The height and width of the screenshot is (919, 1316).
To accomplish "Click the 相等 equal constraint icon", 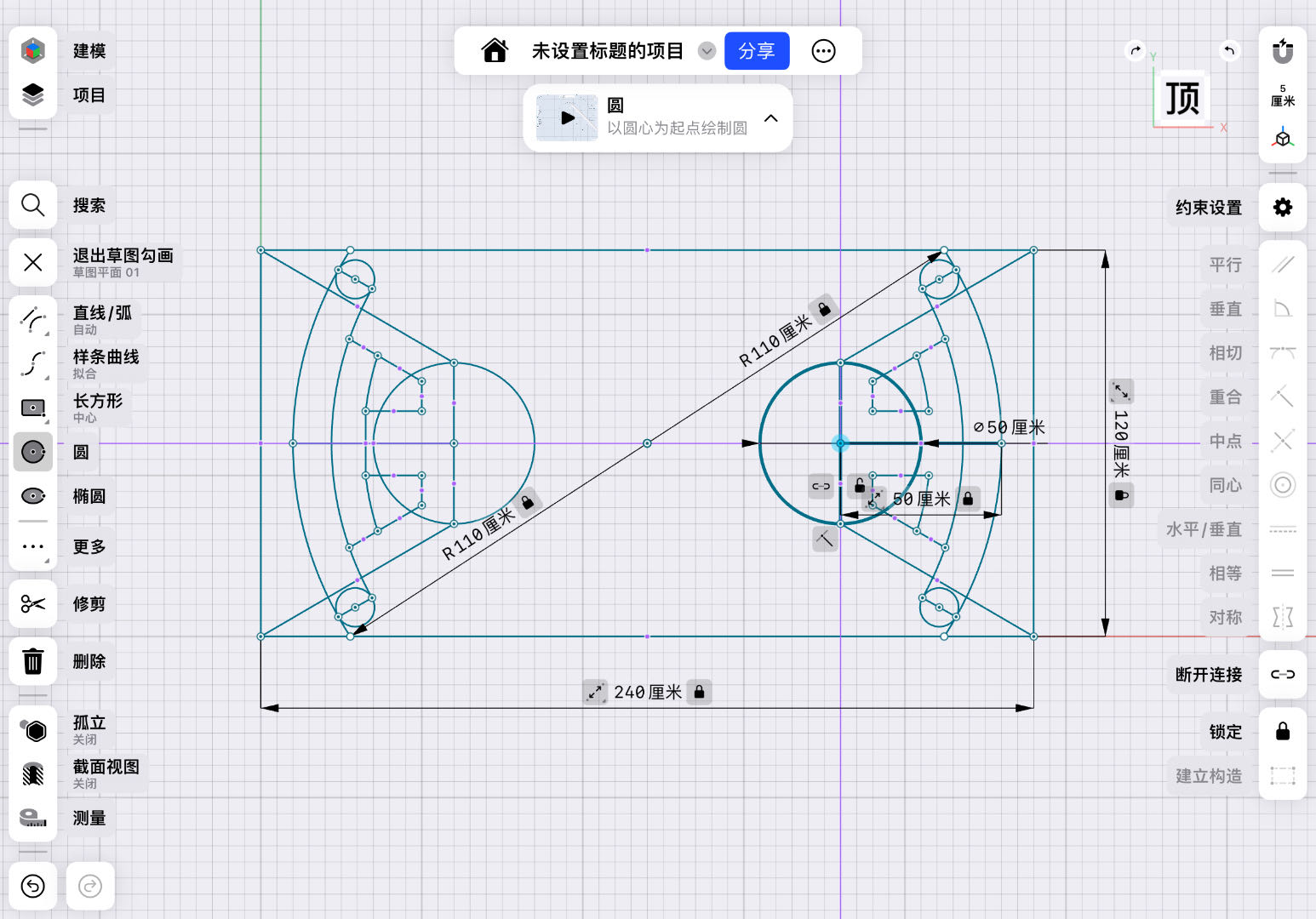I will tap(1283, 574).
